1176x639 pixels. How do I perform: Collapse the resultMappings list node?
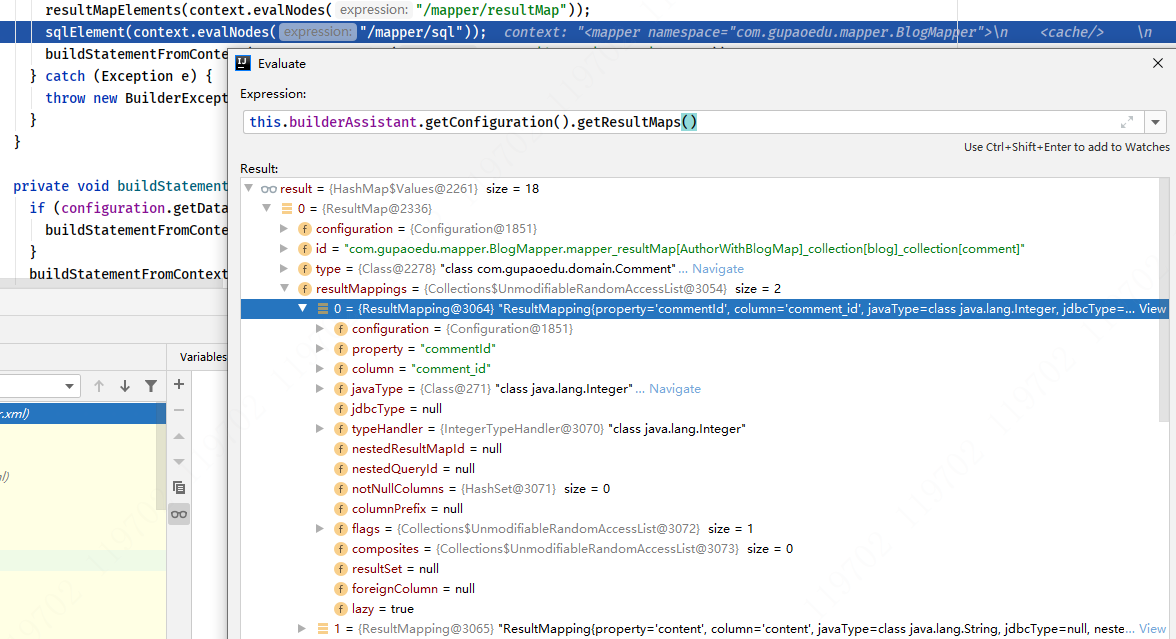[x=285, y=288]
